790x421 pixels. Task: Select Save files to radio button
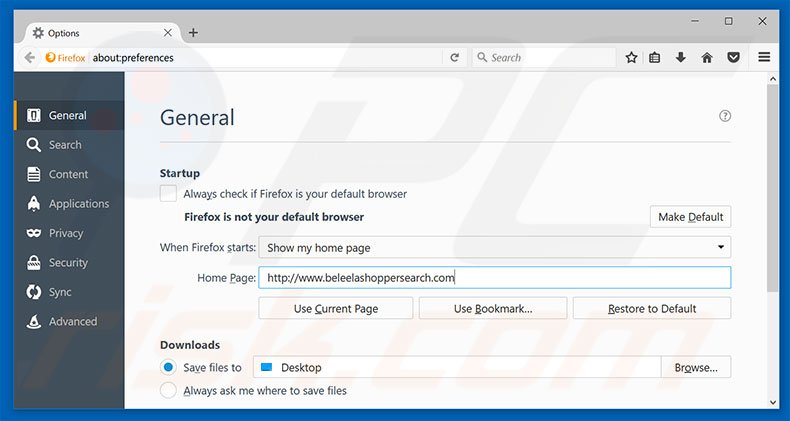click(168, 368)
